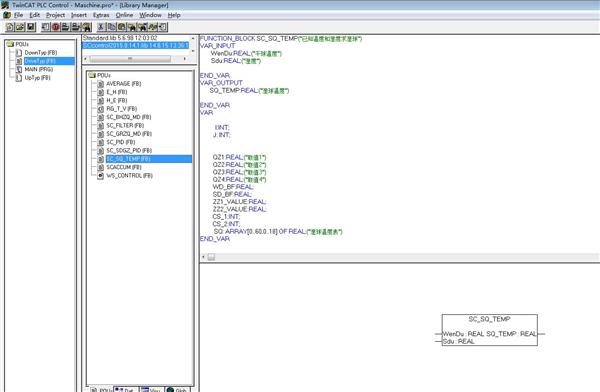The height and width of the screenshot is (392, 600).
Task: Open the Help menu
Action: (174, 15)
